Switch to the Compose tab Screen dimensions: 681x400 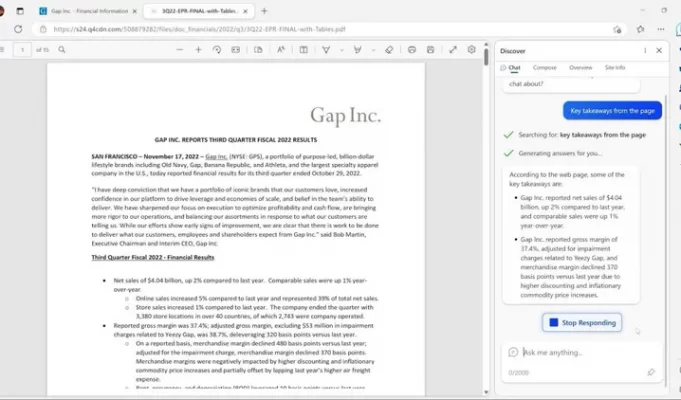pos(544,67)
